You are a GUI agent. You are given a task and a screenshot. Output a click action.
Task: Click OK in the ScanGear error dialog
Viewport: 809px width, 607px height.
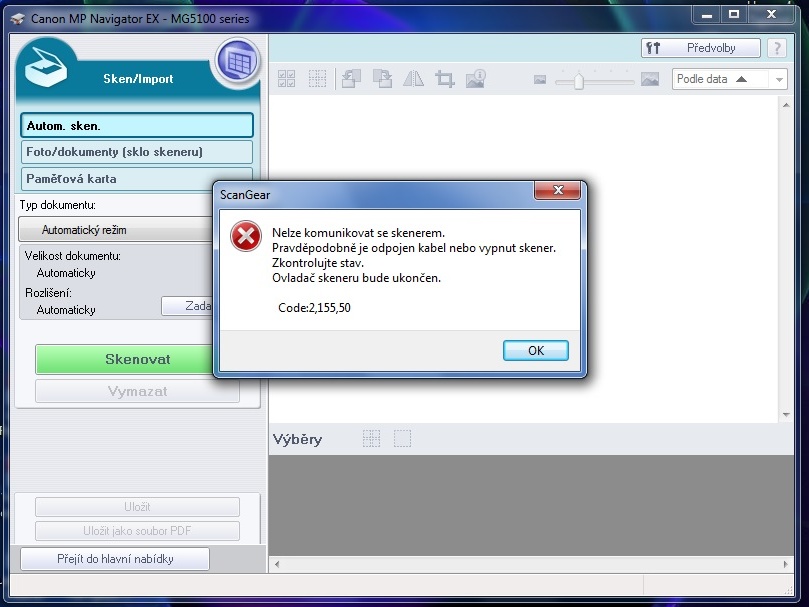pos(536,350)
